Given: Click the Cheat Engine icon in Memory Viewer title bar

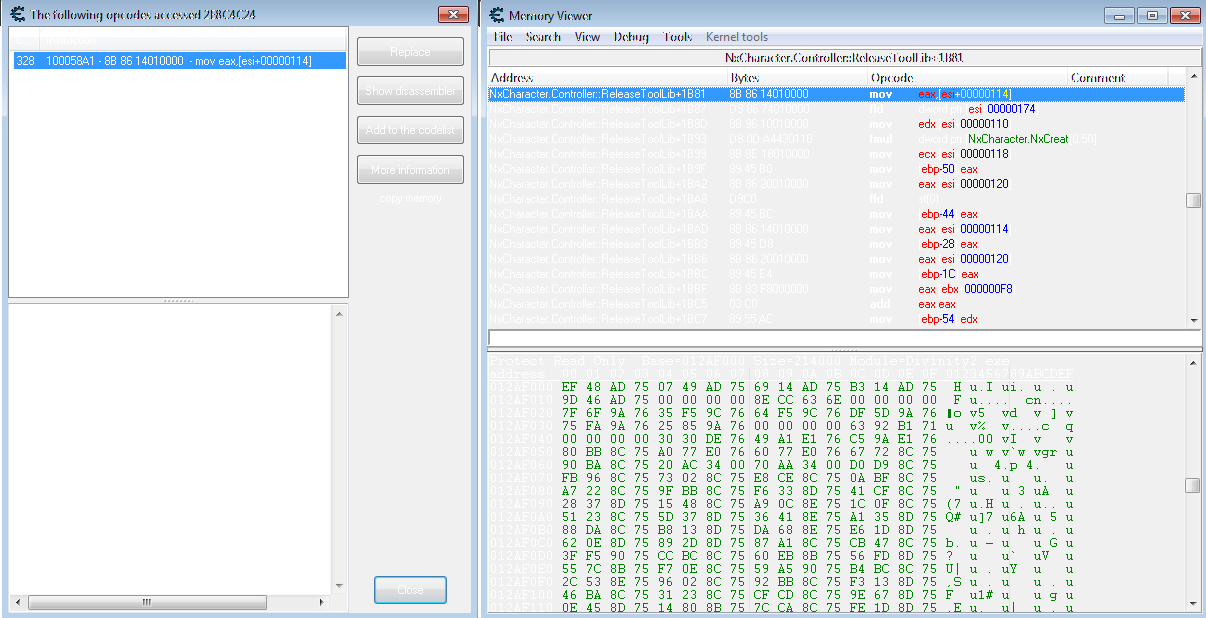Looking at the screenshot, I should pyautogui.click(x=495, y=15).
